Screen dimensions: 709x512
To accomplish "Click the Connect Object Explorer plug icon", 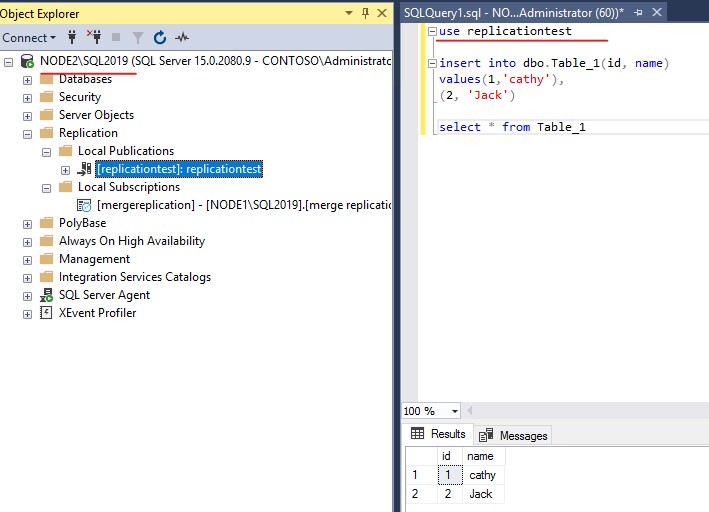I will [72, 37].
